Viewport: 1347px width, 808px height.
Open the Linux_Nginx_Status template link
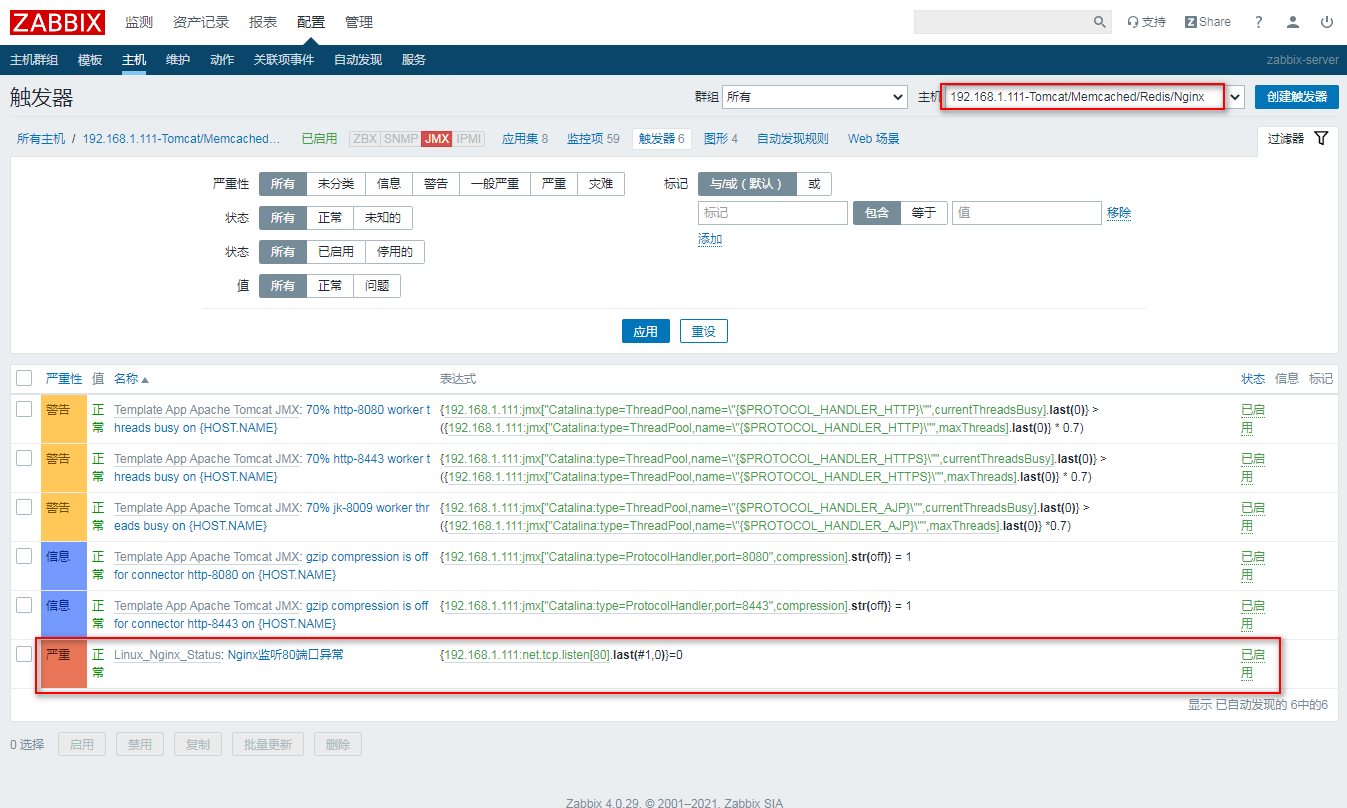167,655
